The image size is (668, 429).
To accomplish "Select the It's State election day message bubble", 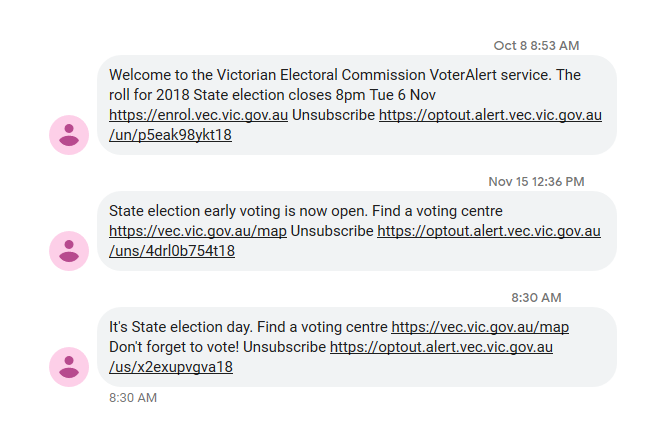I will click(357, 347).
